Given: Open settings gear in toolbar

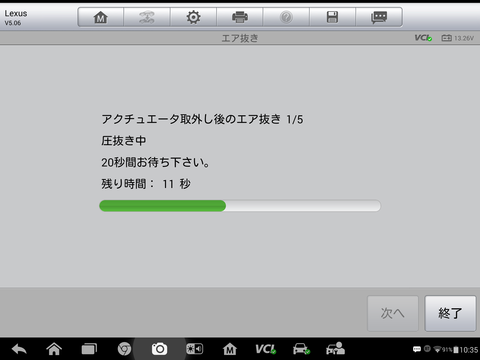Looking at the screenshot, I should [x=193, y=17].
